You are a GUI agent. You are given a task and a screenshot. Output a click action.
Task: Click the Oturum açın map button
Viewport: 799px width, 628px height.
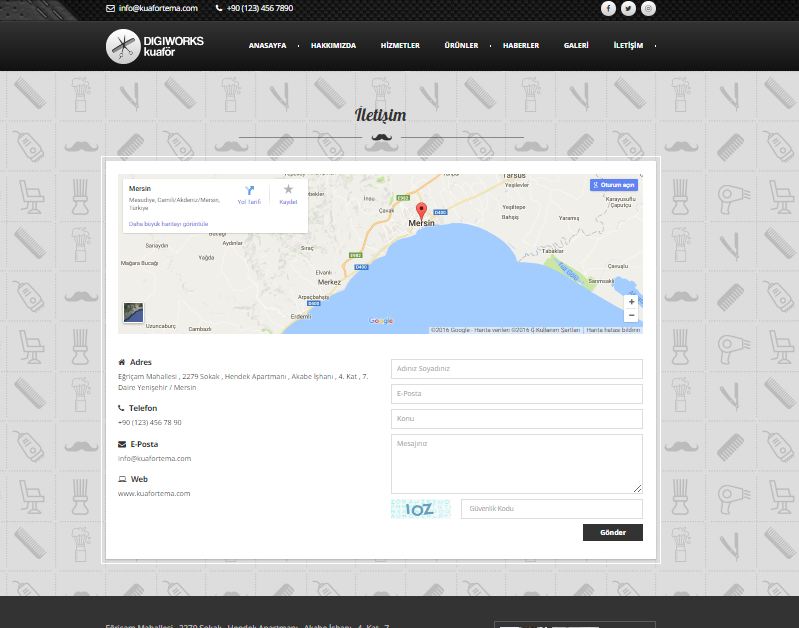pyautogui.click(x=614, y=185)
